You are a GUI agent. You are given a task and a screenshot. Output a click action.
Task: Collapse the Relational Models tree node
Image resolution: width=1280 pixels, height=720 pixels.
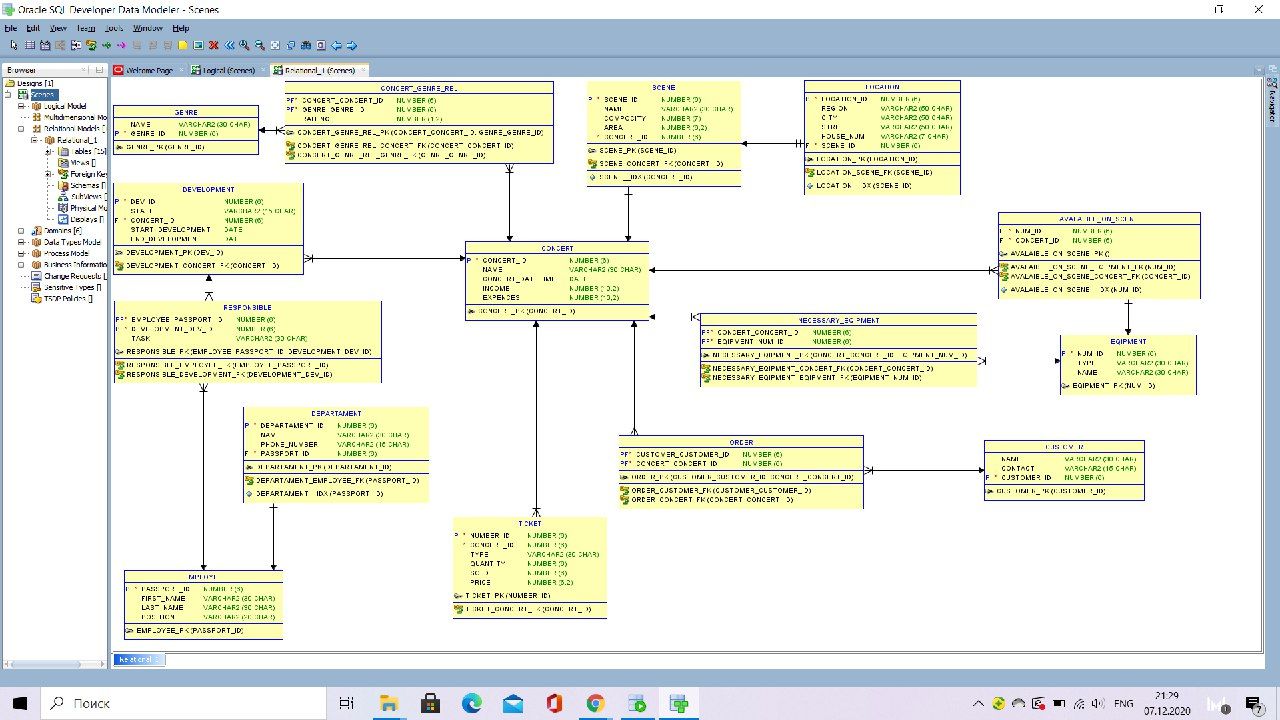pos(22,129)
